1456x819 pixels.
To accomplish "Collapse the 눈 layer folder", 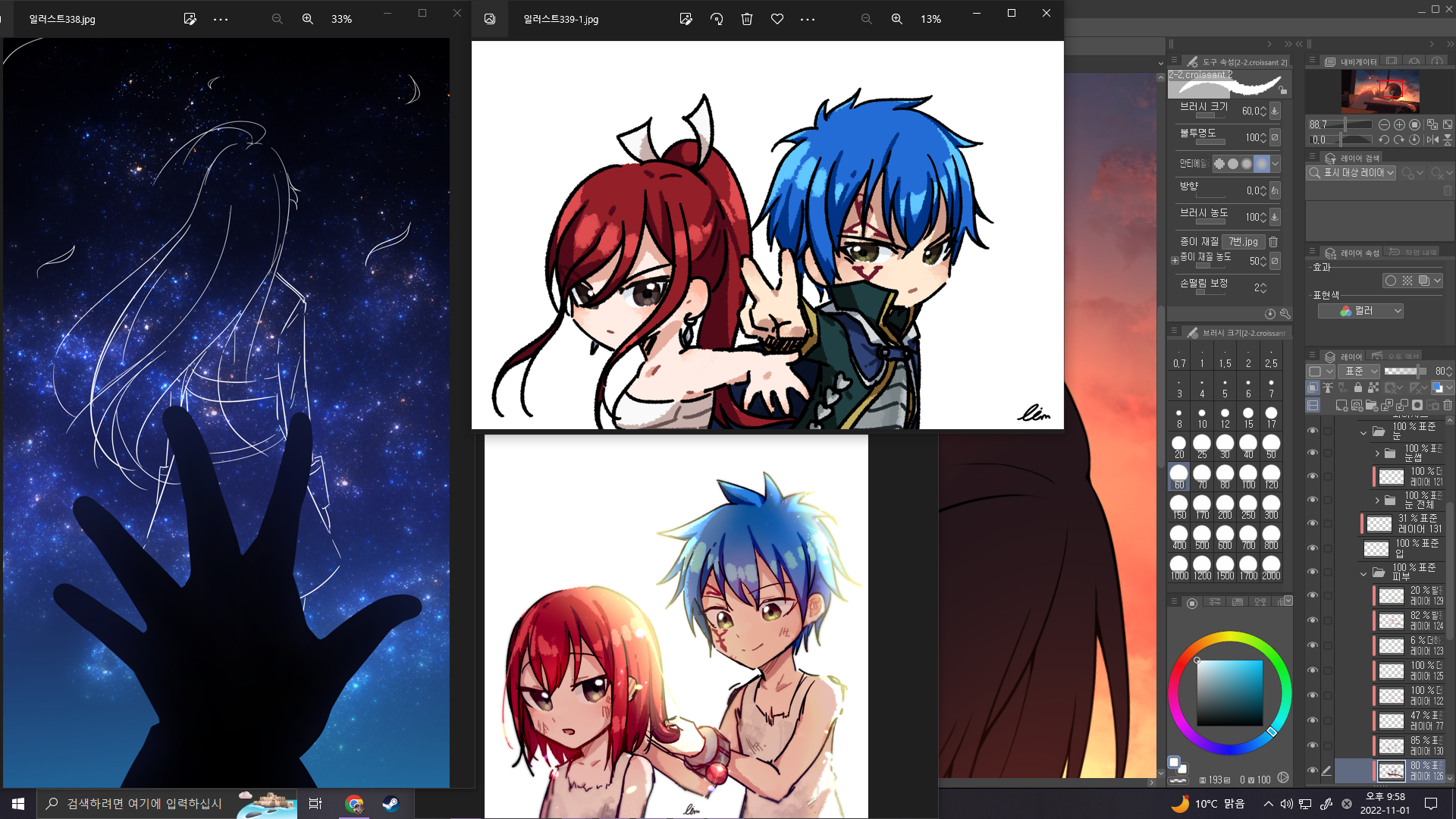I will coord(1363,432).
